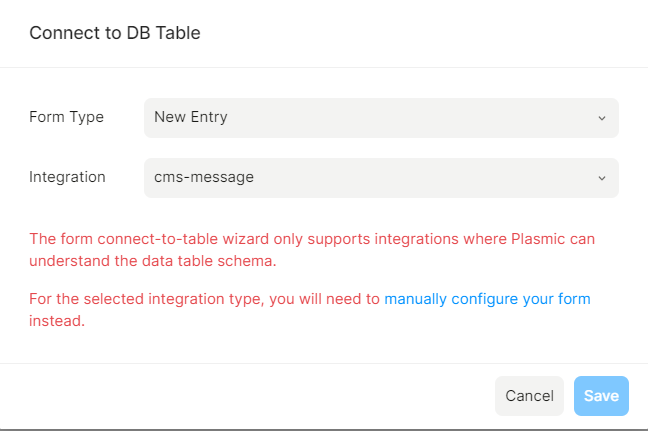648x431 pixels.
Task: Click the "Connect to DB Table" title
Action: (x=115, y=33)
